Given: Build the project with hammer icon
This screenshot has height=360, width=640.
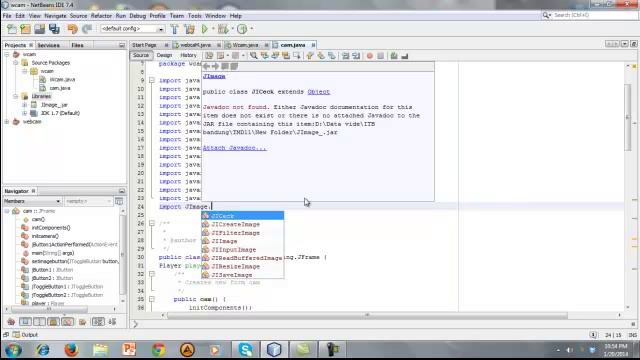Looking at the screenshot, I should point(175,29).
